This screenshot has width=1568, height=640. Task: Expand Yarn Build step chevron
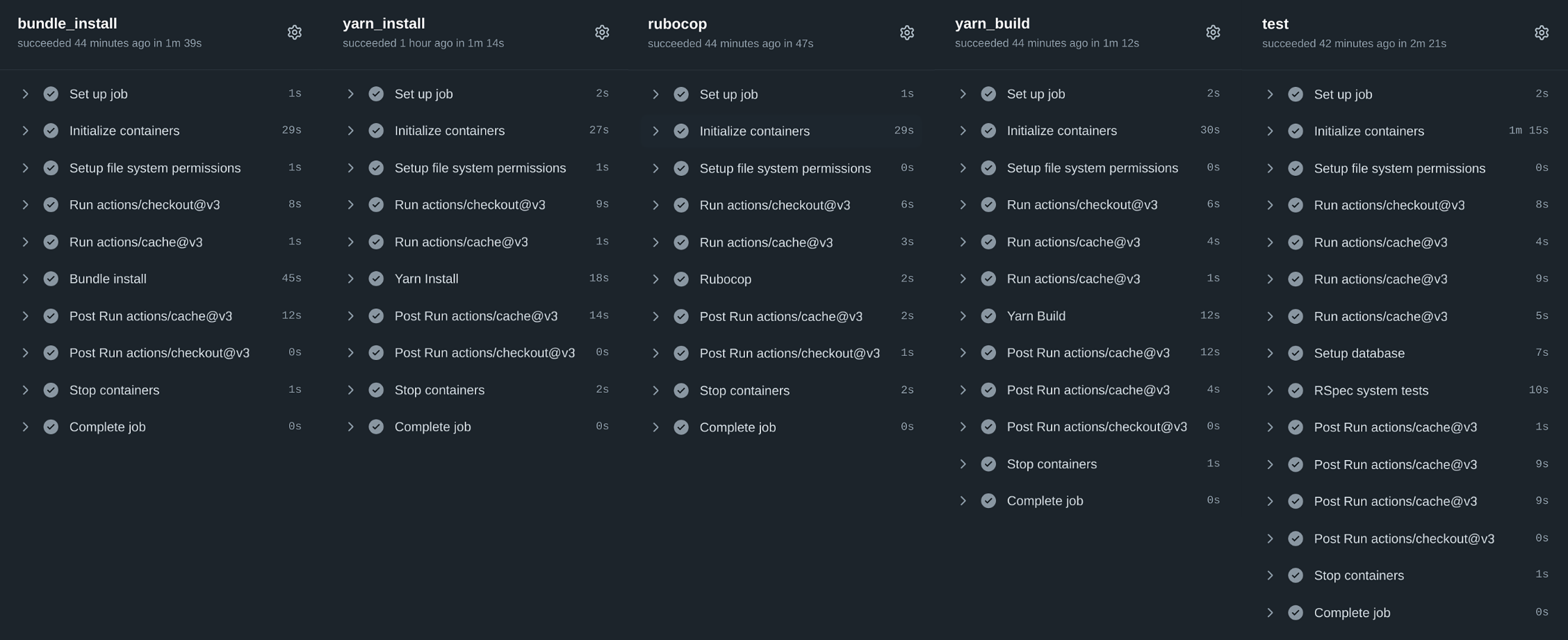click(963, 316)
